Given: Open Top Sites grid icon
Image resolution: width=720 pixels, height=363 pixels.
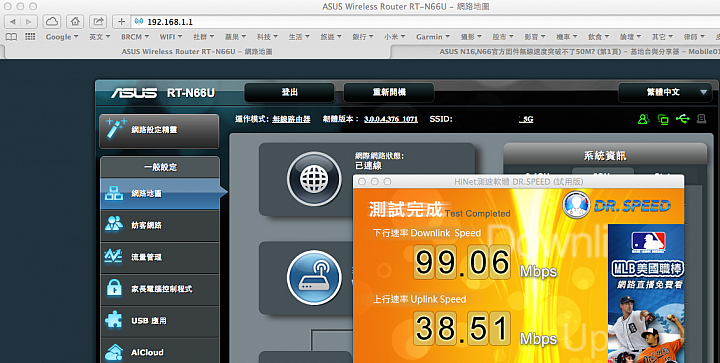Looking at the screenshot, I should (x=30, y=37).
